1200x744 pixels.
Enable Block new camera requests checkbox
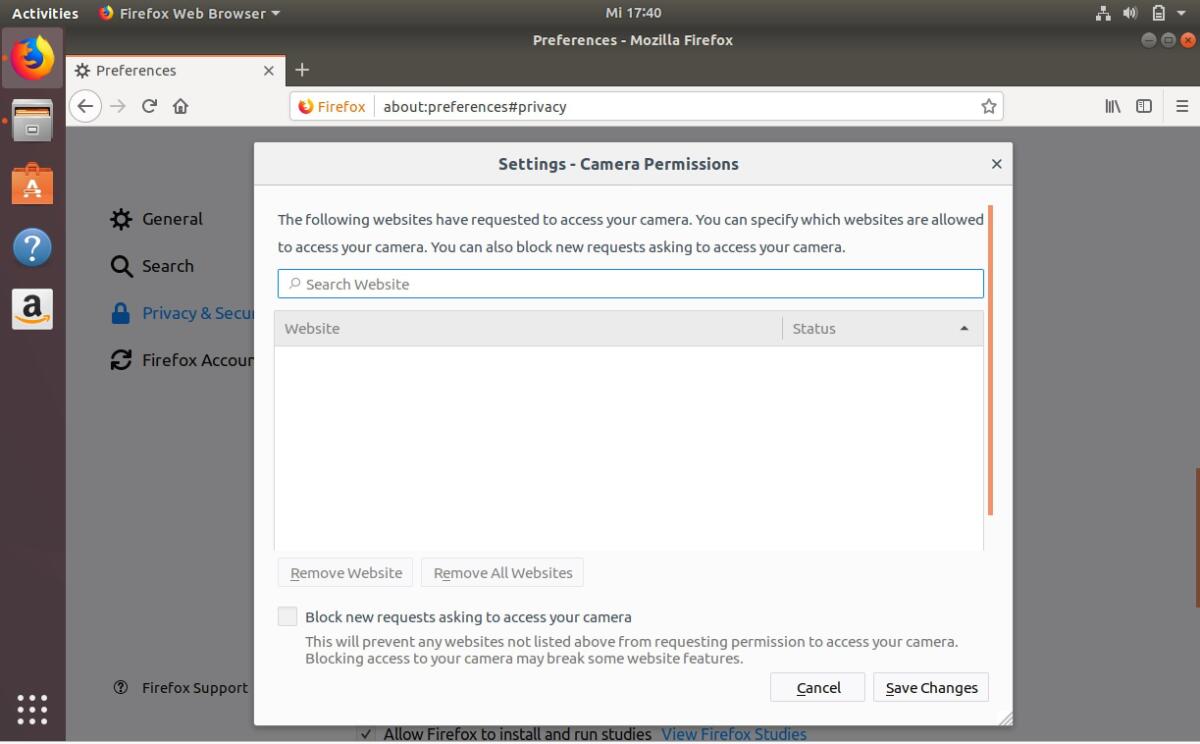pyautogui.click(x=288, y=617)
